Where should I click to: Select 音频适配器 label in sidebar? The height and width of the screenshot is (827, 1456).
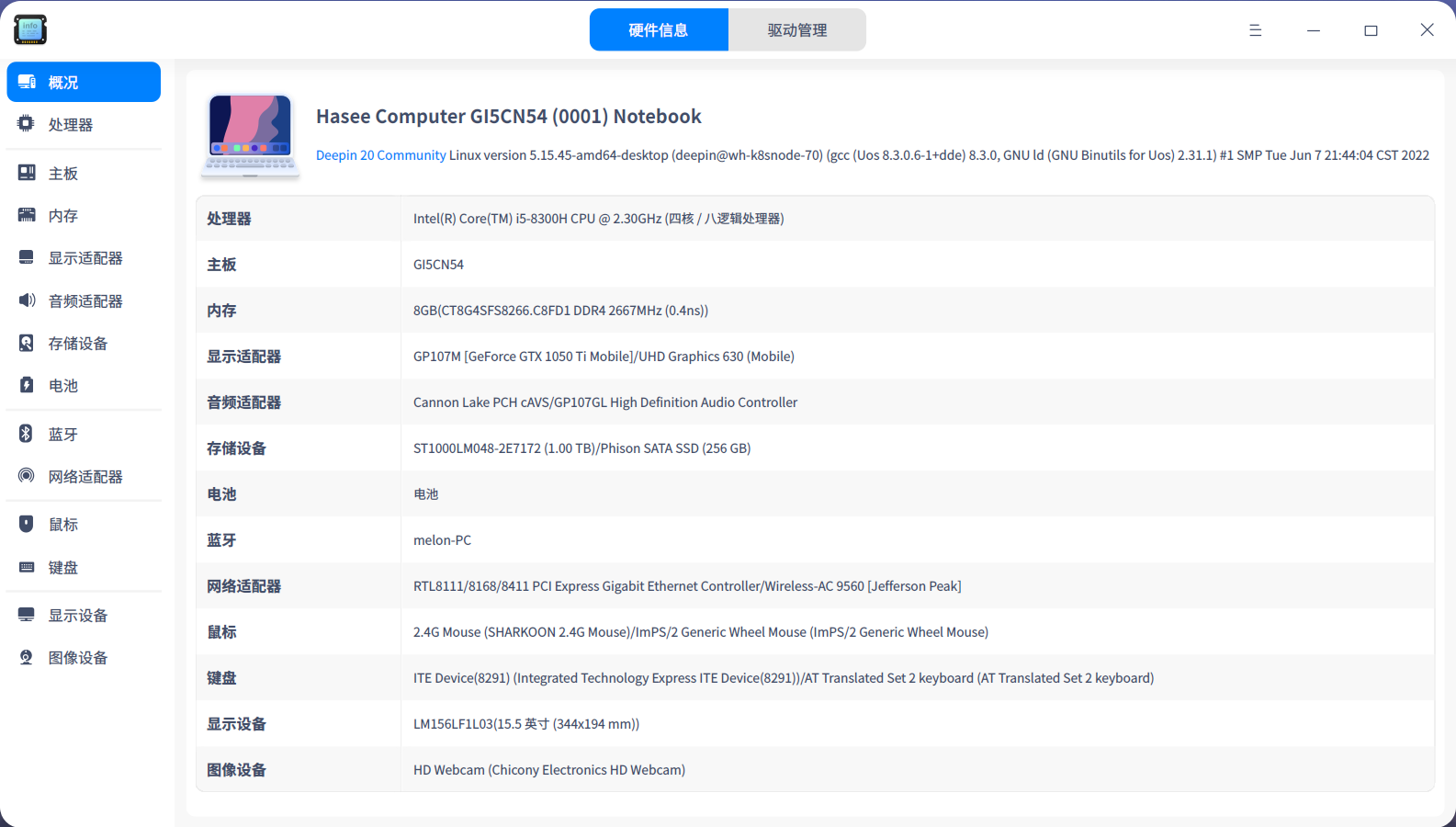click(85, 300)
